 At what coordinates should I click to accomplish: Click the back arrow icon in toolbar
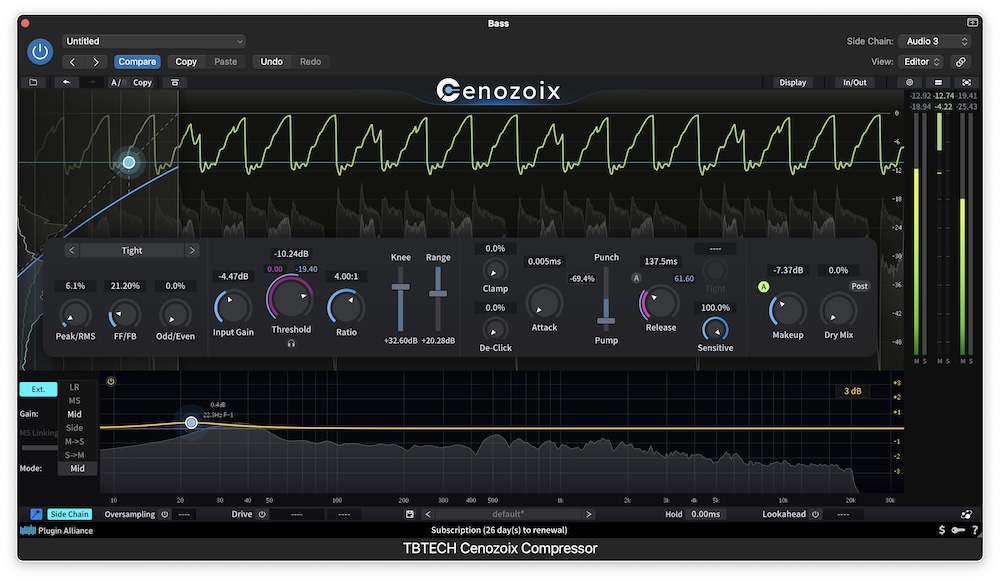coord(66,82)
